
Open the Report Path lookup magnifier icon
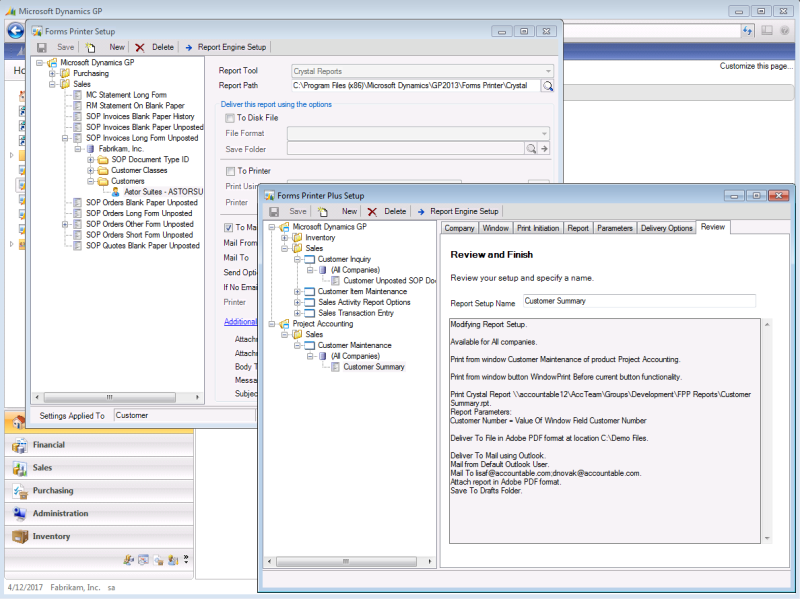[x=547, y=87]
